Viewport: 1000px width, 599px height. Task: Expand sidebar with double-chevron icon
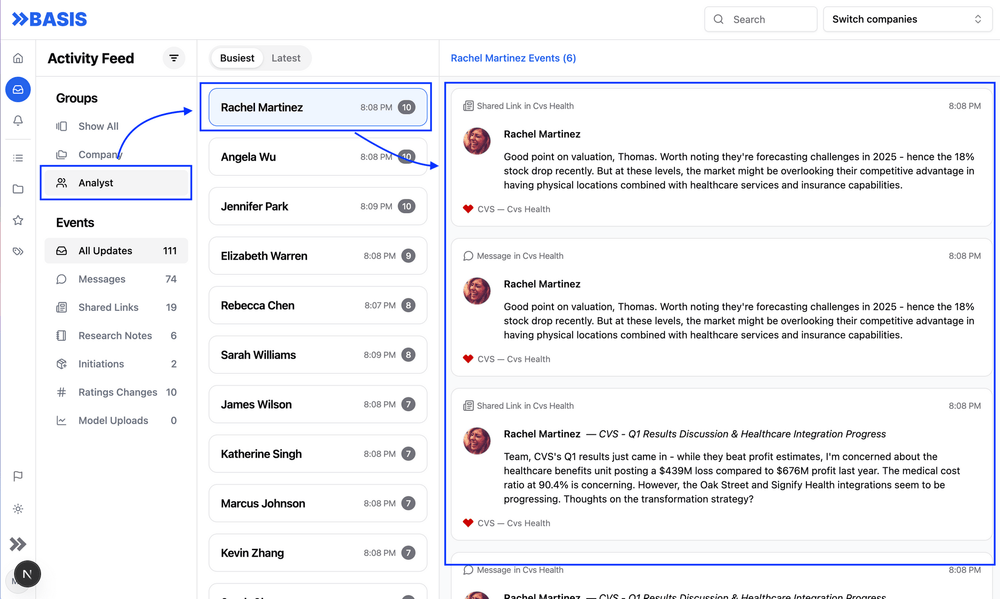(x=18, y=544)
